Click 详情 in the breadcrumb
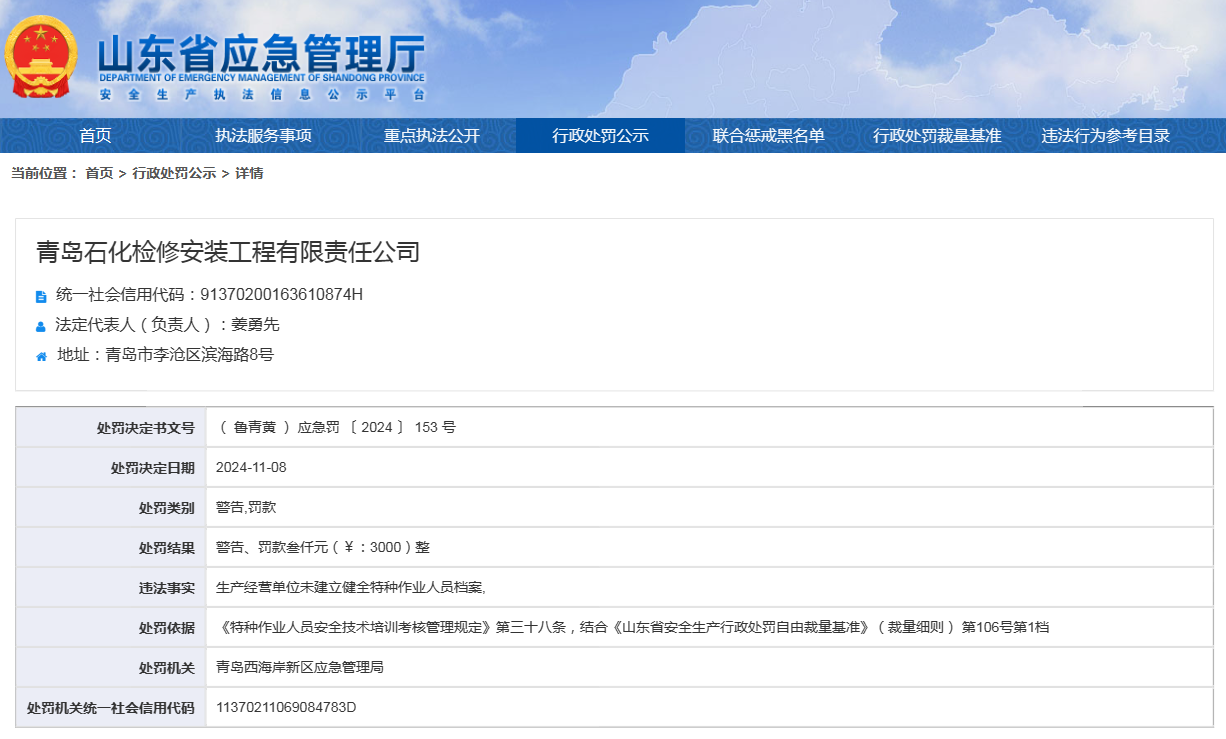This screenshot has height=739, width=1226. pos(249,173)
